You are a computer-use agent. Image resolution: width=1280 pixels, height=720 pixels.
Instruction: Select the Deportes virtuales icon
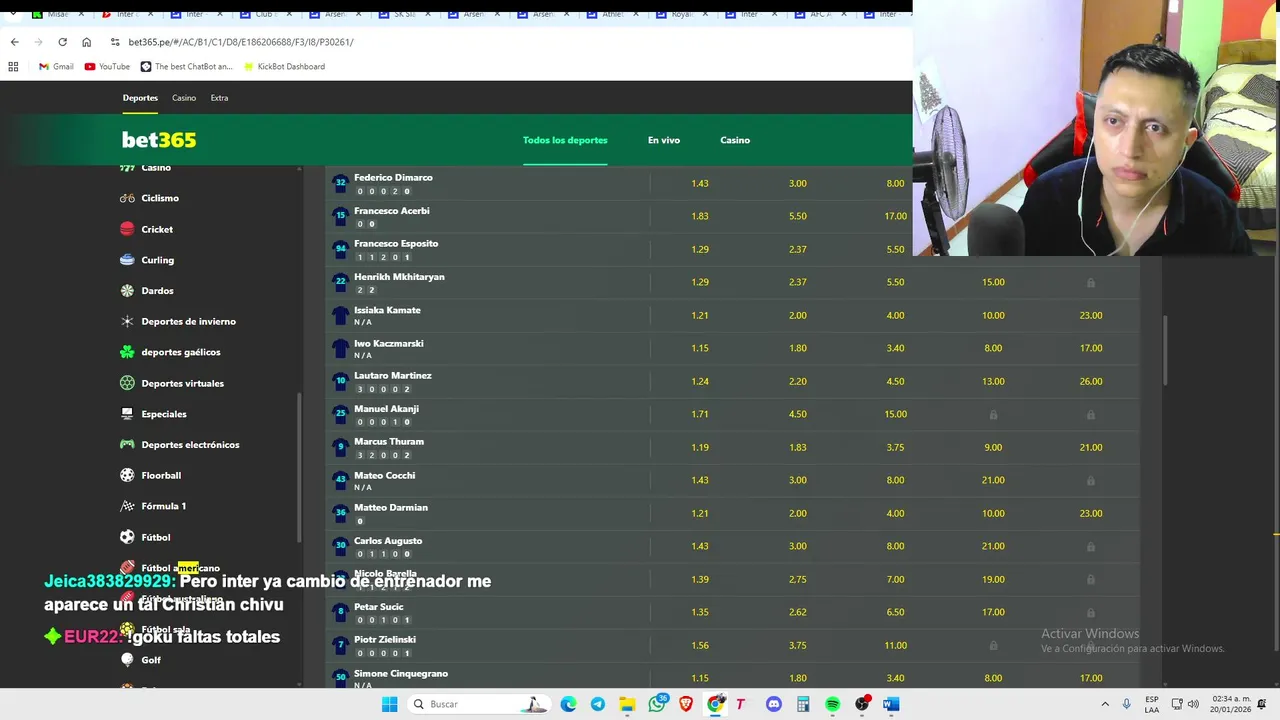click(x=127, y=383)
